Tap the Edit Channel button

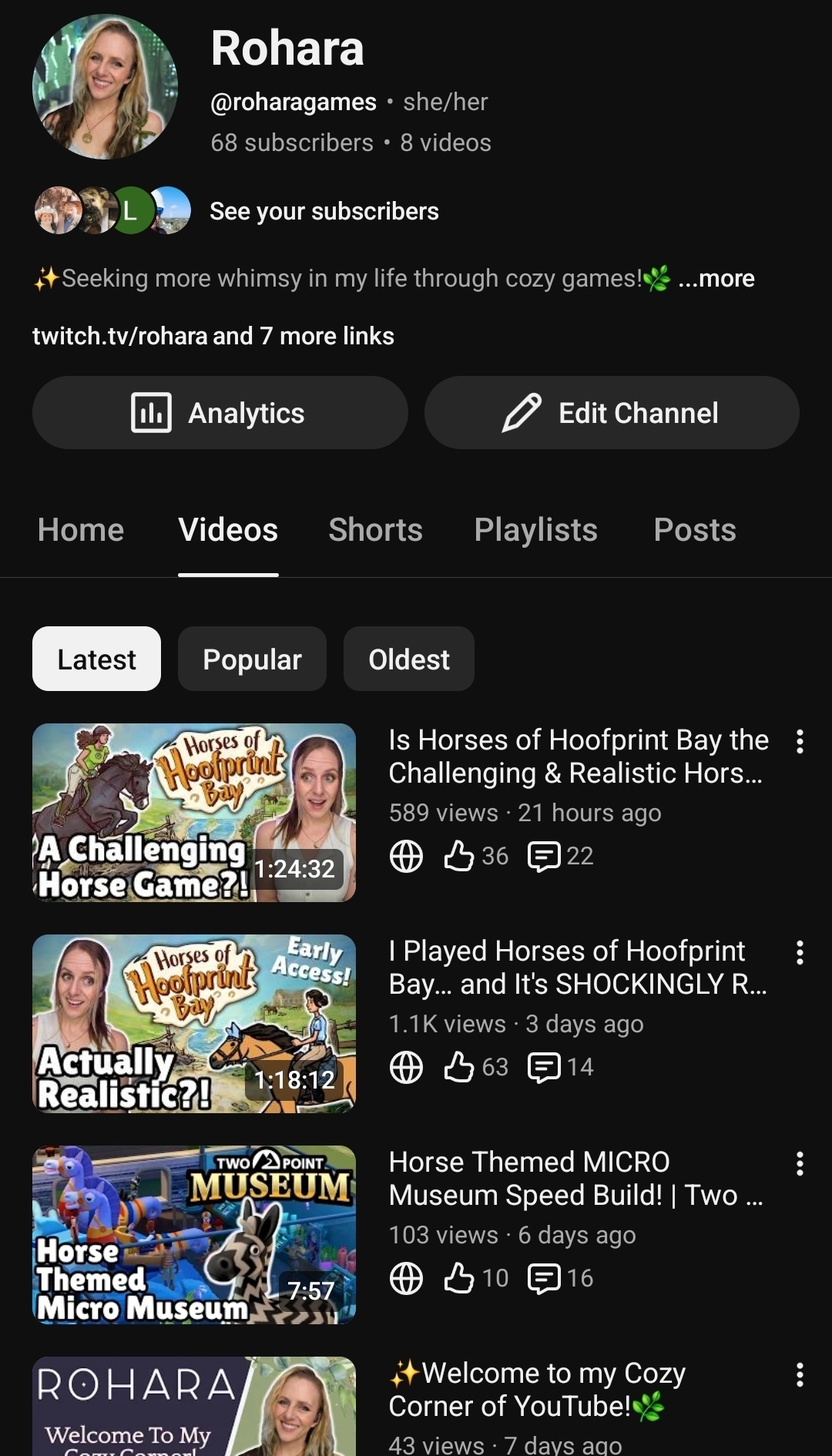point(612,413)
